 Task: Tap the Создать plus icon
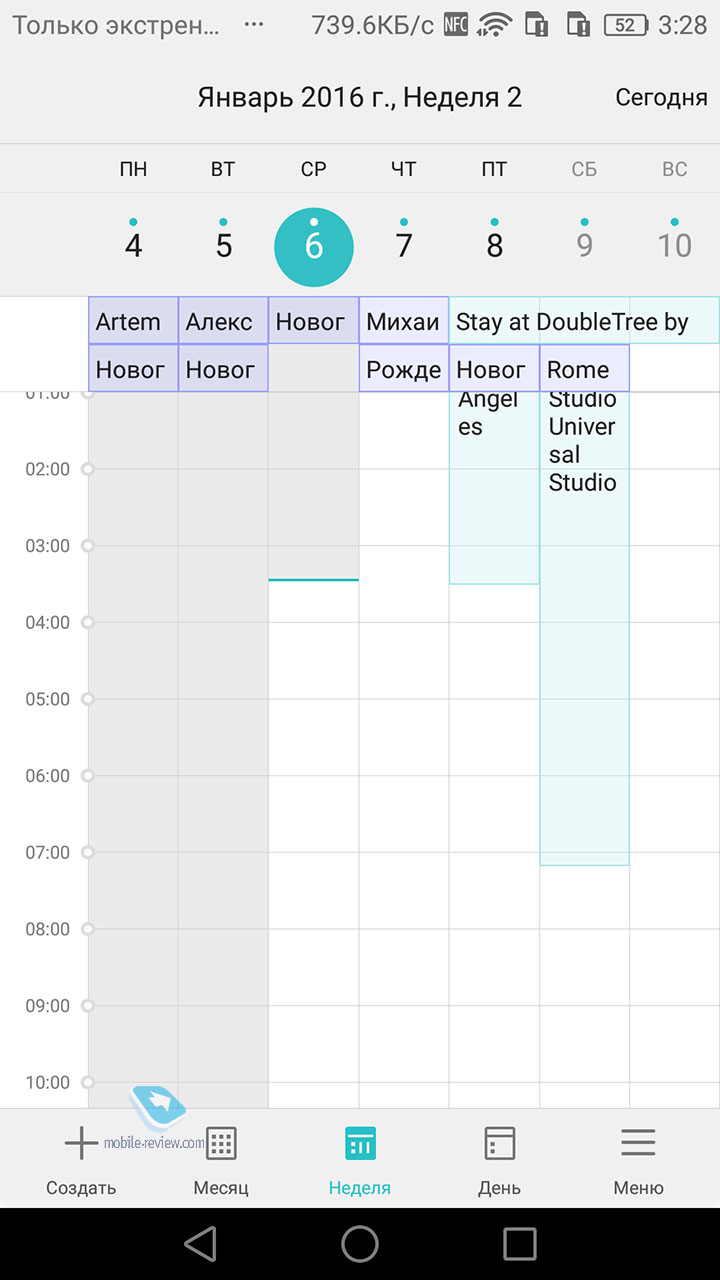pos(81,1143)
